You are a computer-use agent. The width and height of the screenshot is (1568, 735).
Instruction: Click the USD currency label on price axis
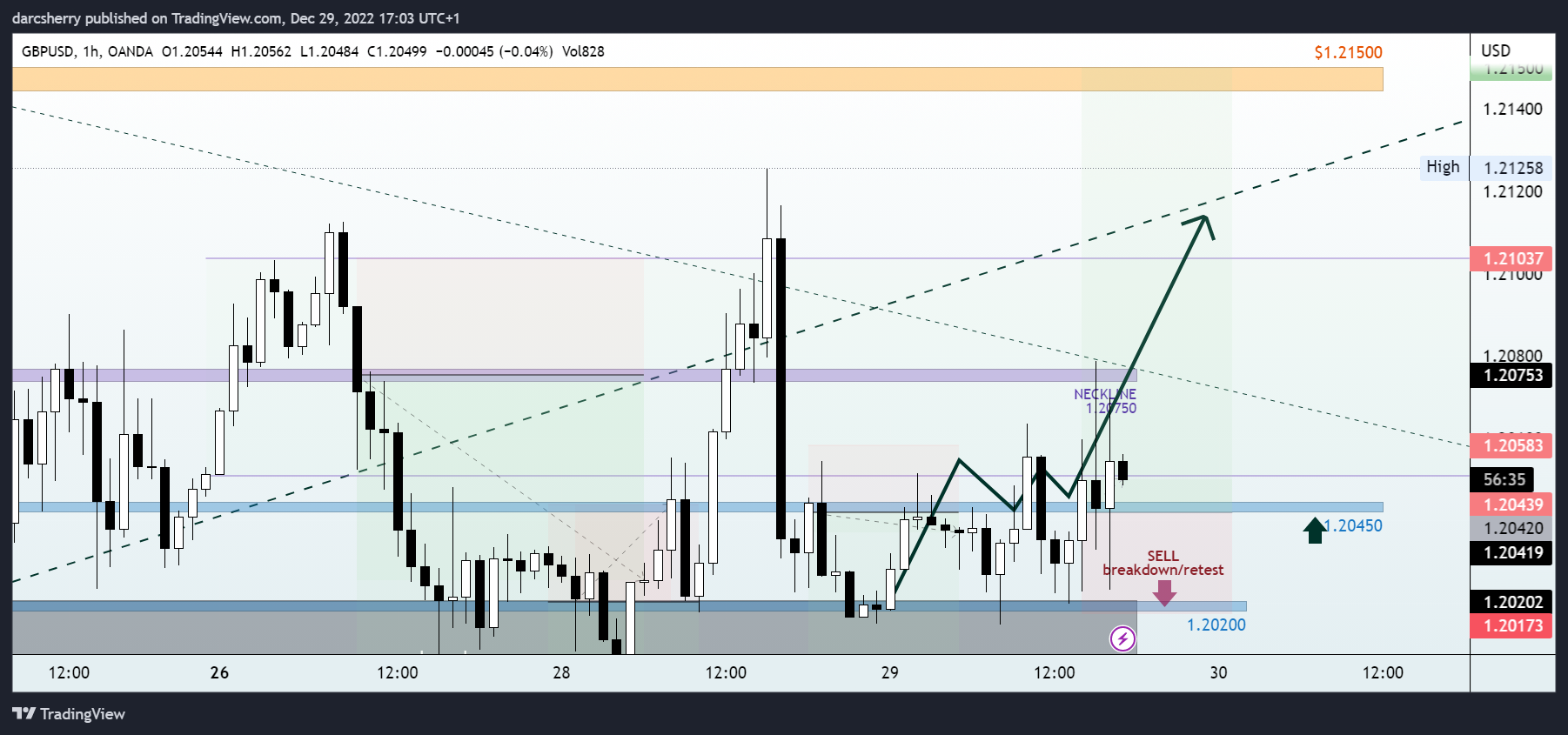[1496, 50]
